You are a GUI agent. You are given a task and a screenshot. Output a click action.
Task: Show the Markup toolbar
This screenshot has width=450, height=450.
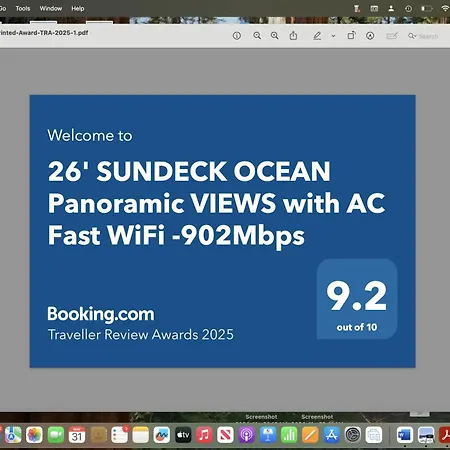point(370,36)
